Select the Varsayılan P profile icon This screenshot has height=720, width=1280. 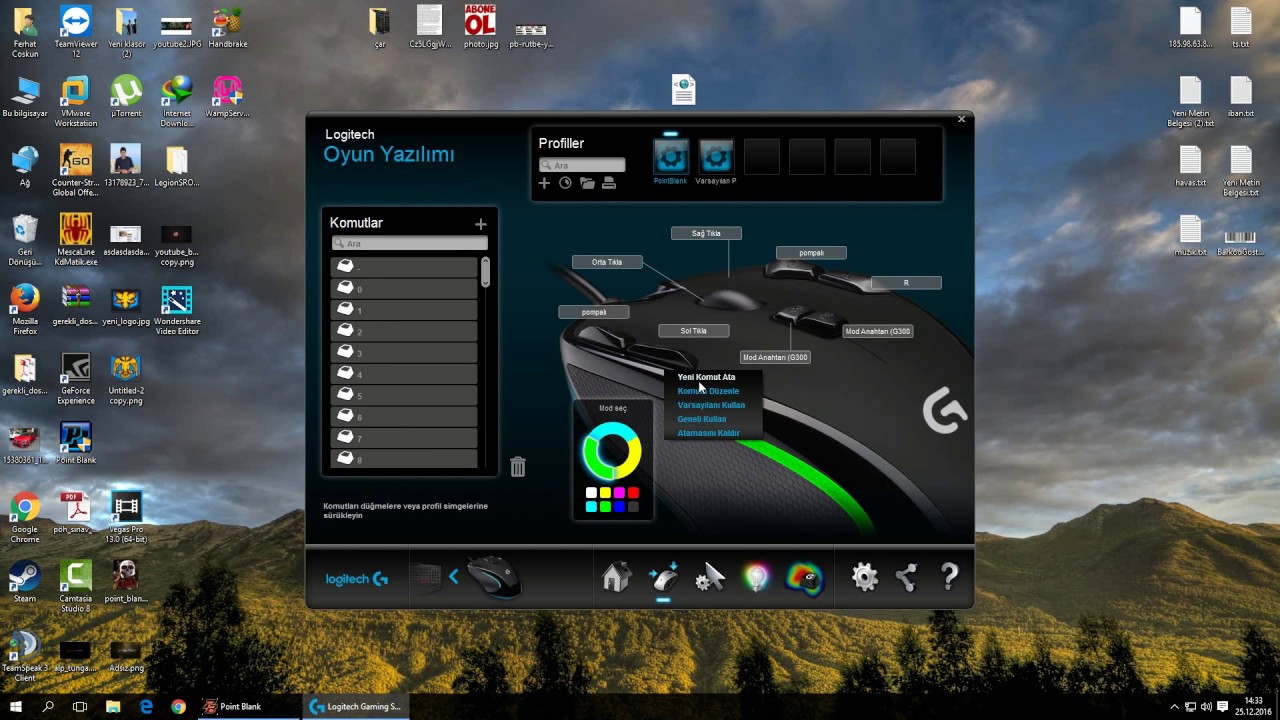point(715,157)
